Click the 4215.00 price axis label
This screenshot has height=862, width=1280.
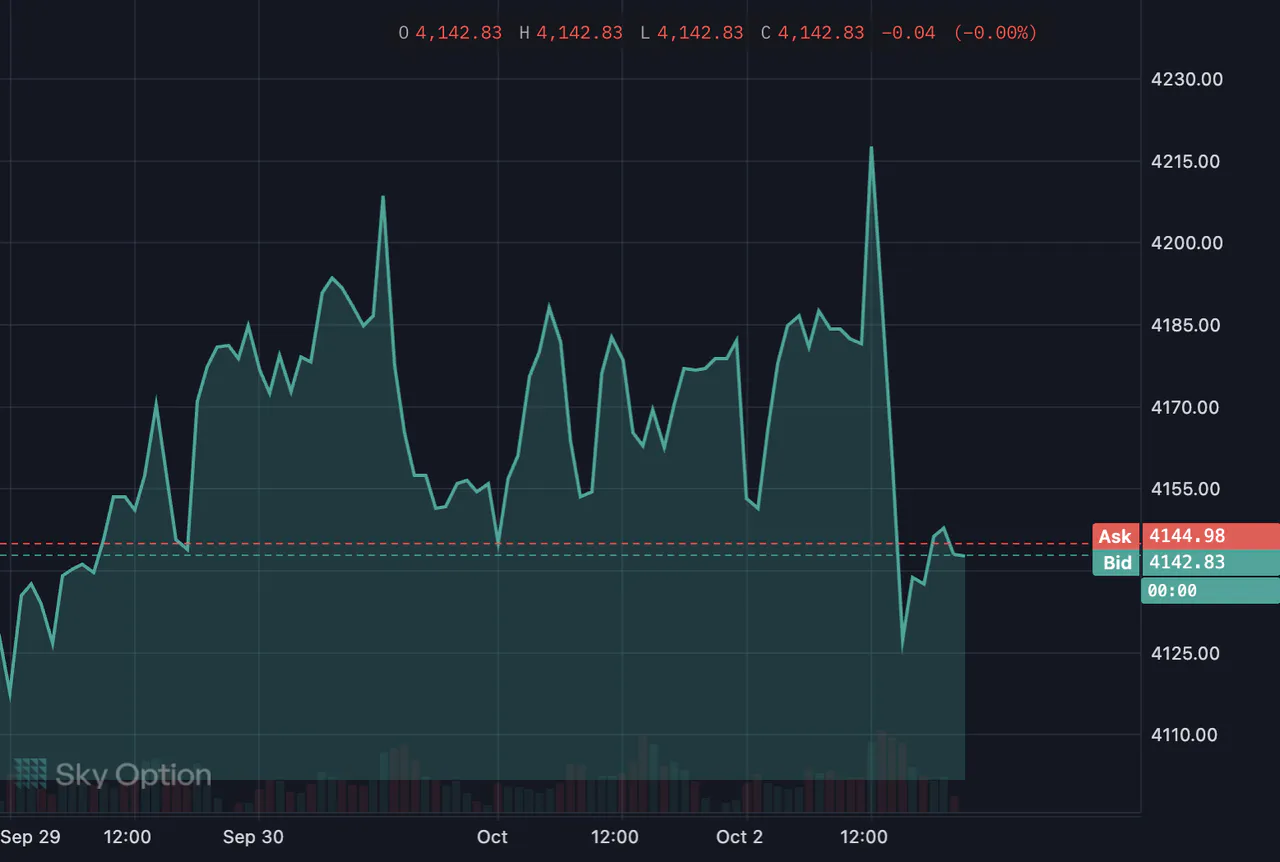click(x=1187, y=161)
